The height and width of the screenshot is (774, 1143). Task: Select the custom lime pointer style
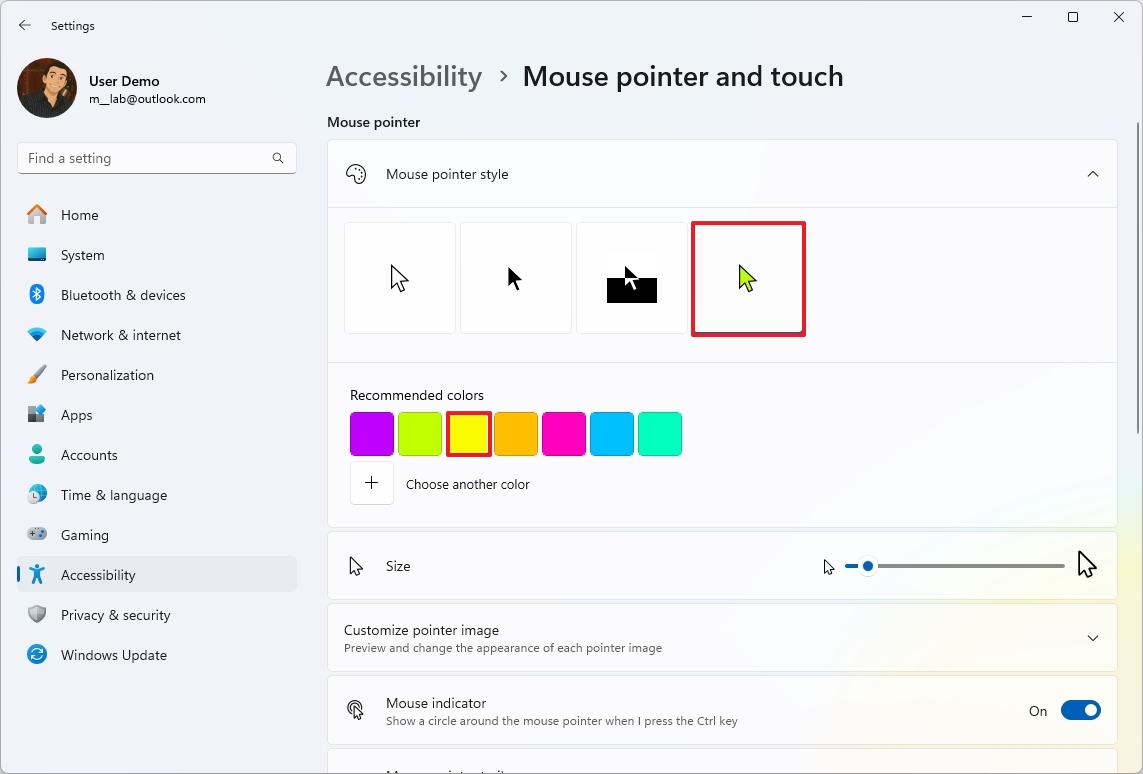point(748,278)
